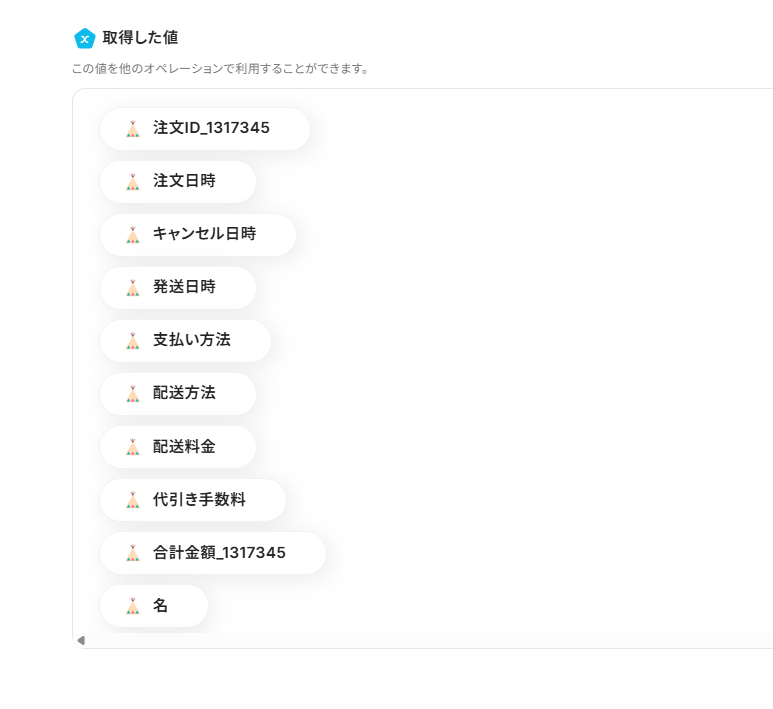
Task: Click the tent icon beside 配送方法
Action: (132, 394)
